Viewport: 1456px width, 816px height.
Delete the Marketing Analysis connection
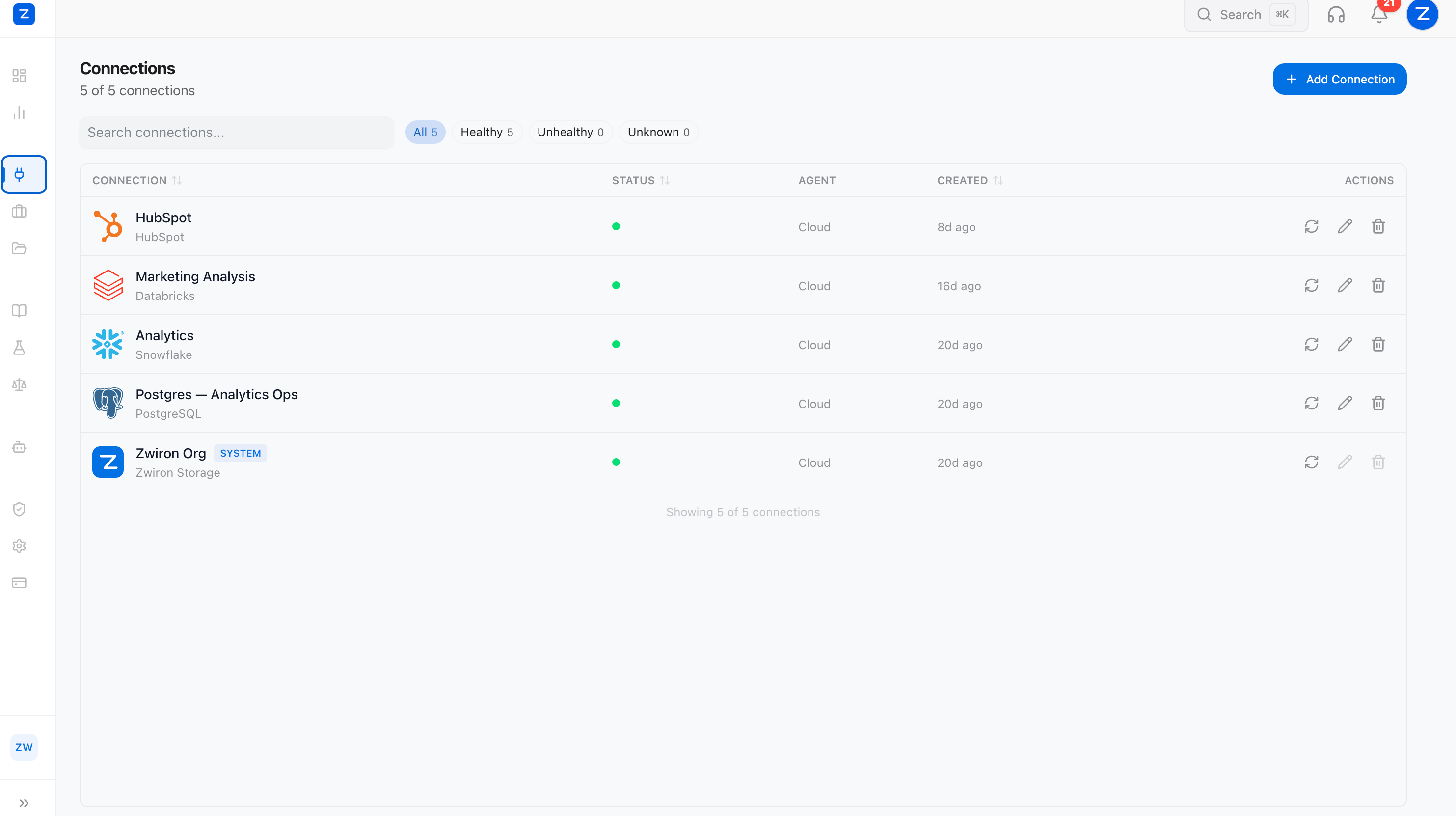tap(1378, 286)
